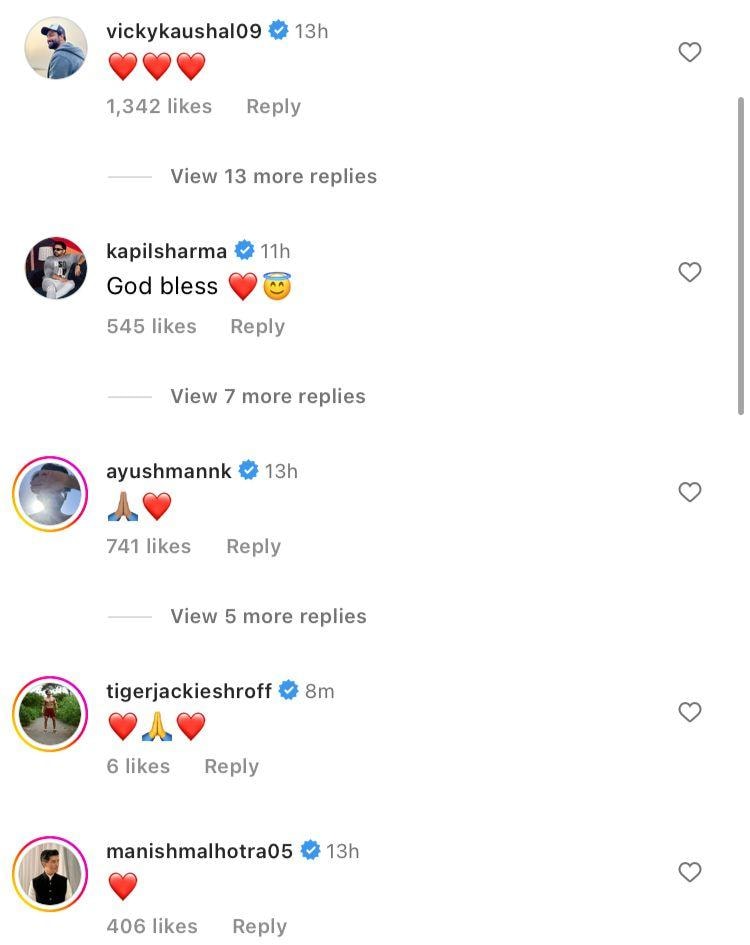This screenshot has height=945, width=750.
Task: Click verified badge next to vickykaushal09
Action: (279, 31)
